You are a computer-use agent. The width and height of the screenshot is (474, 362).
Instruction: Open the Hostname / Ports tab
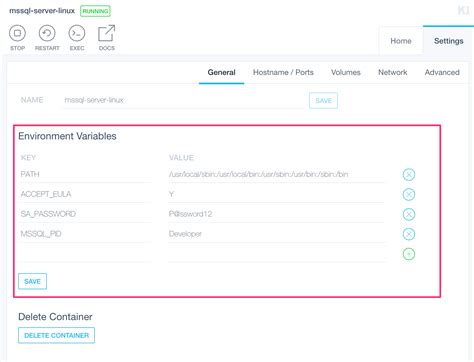click(x=283, y=72)
